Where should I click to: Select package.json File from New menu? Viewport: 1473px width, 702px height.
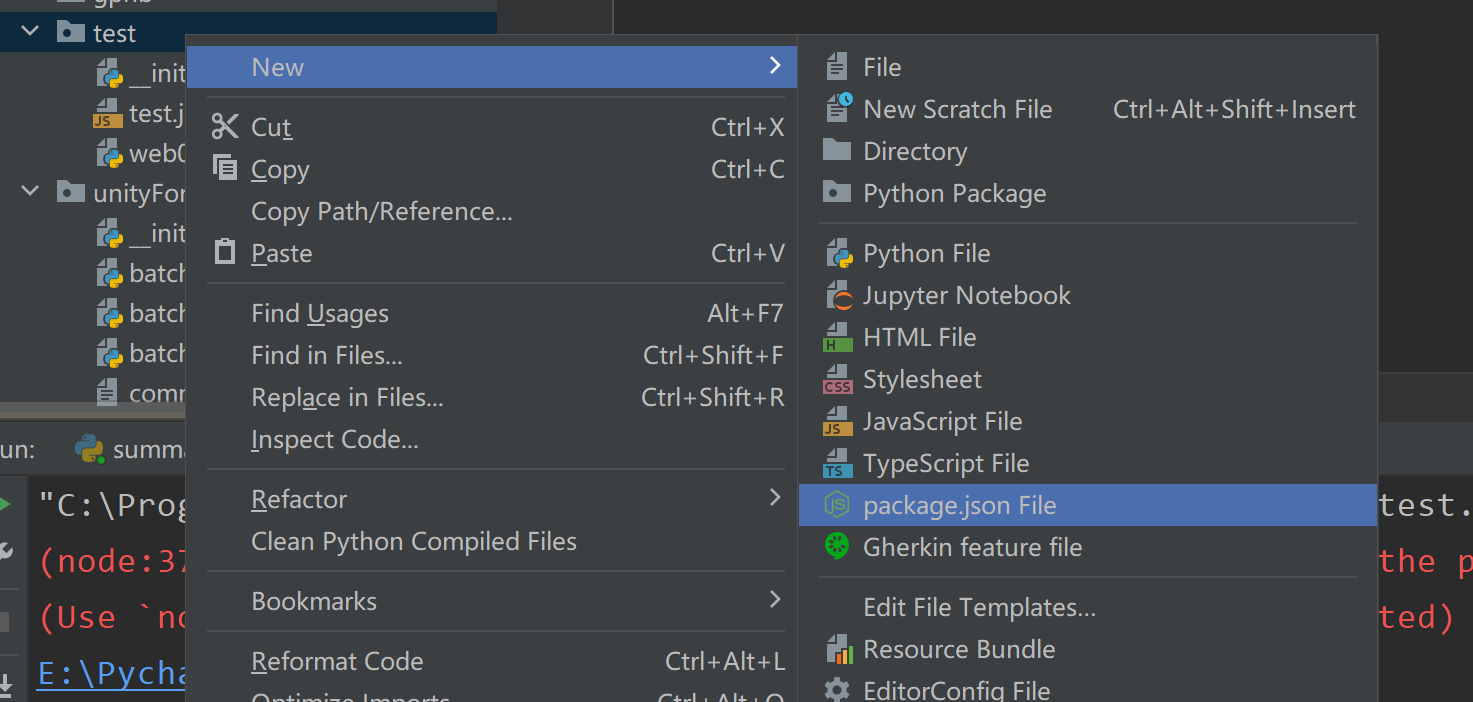(959, 506)
